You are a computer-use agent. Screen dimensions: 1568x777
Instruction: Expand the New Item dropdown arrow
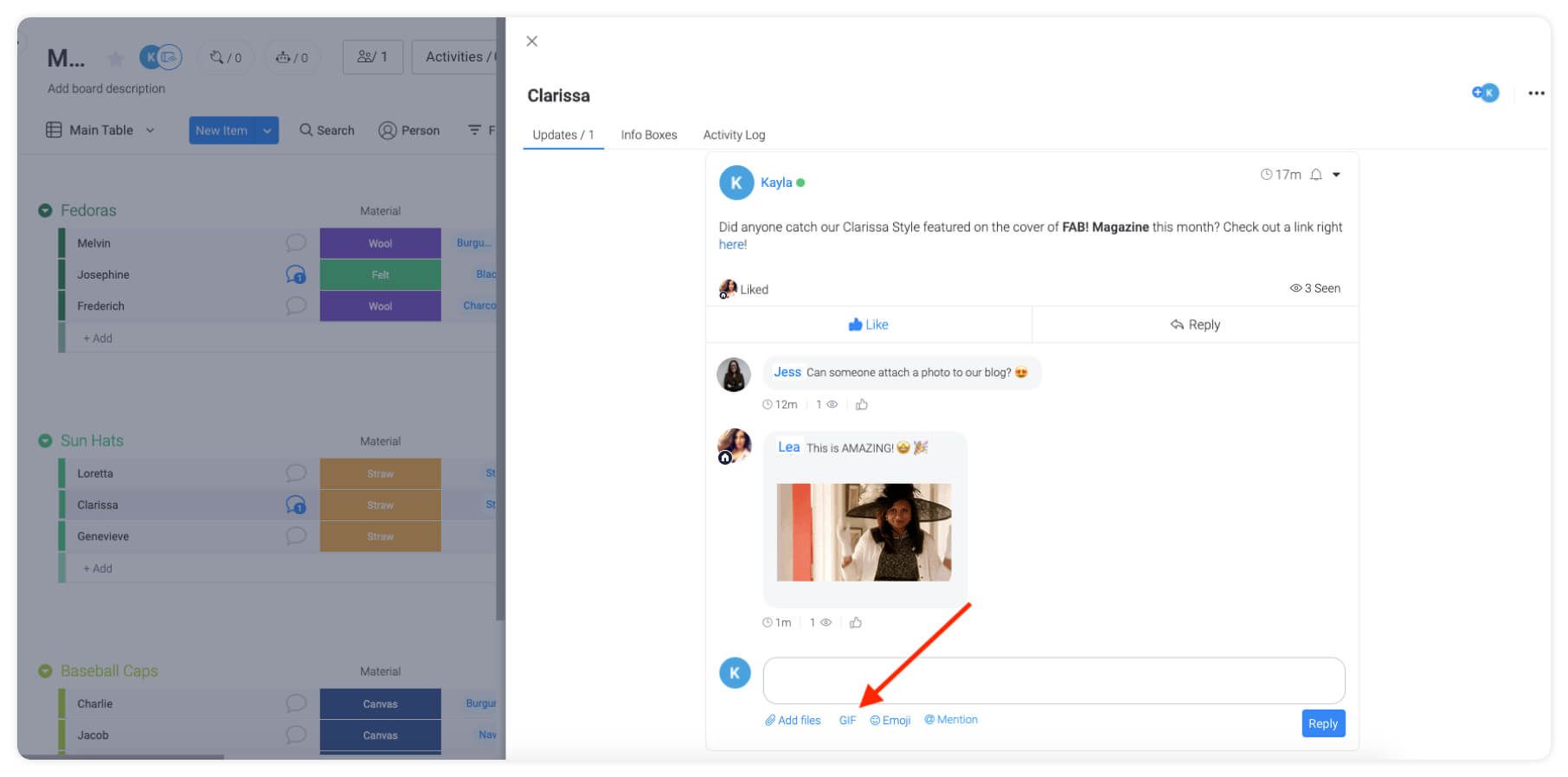[267, 131]
